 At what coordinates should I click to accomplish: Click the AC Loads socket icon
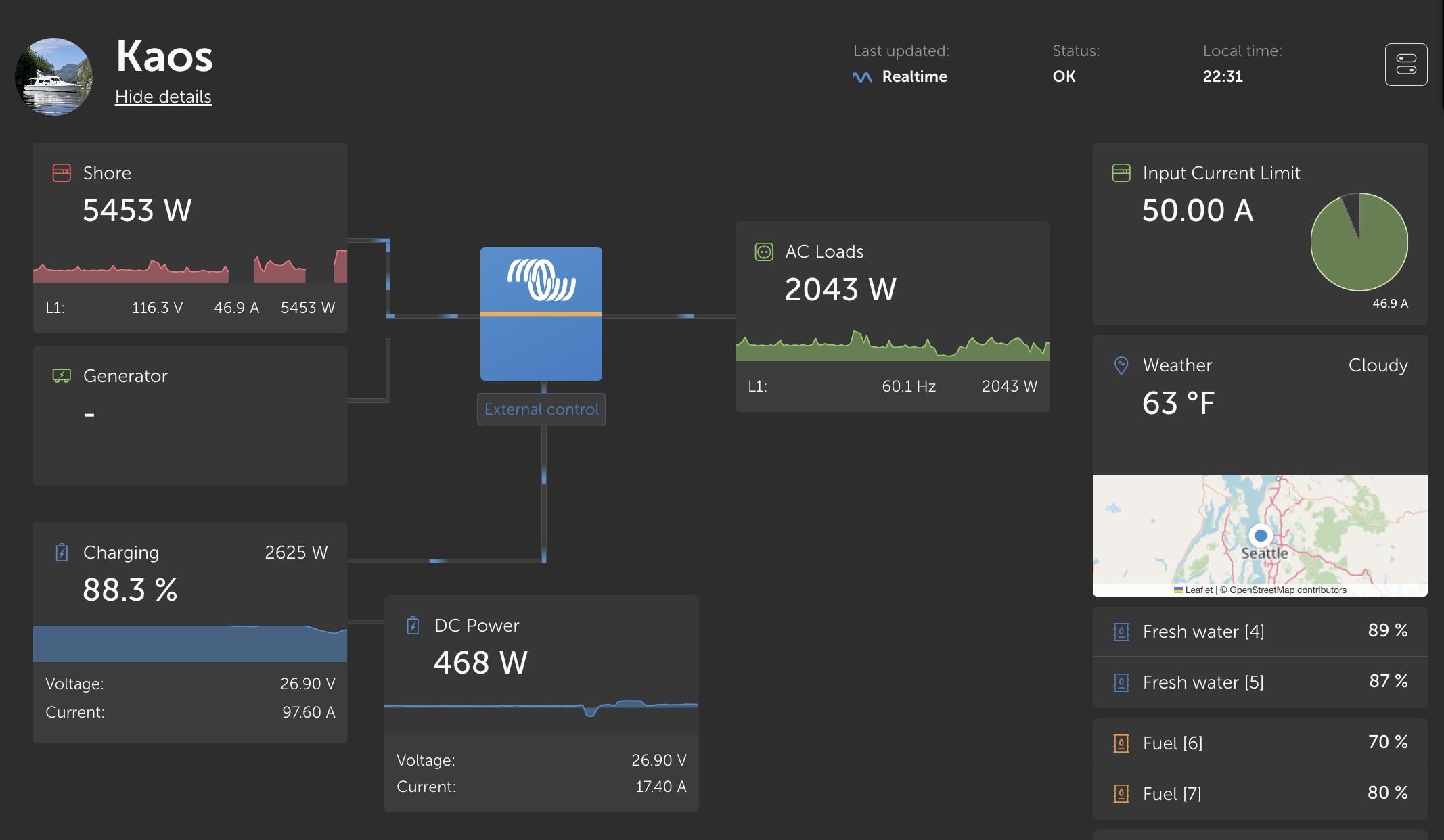point(764,252)
